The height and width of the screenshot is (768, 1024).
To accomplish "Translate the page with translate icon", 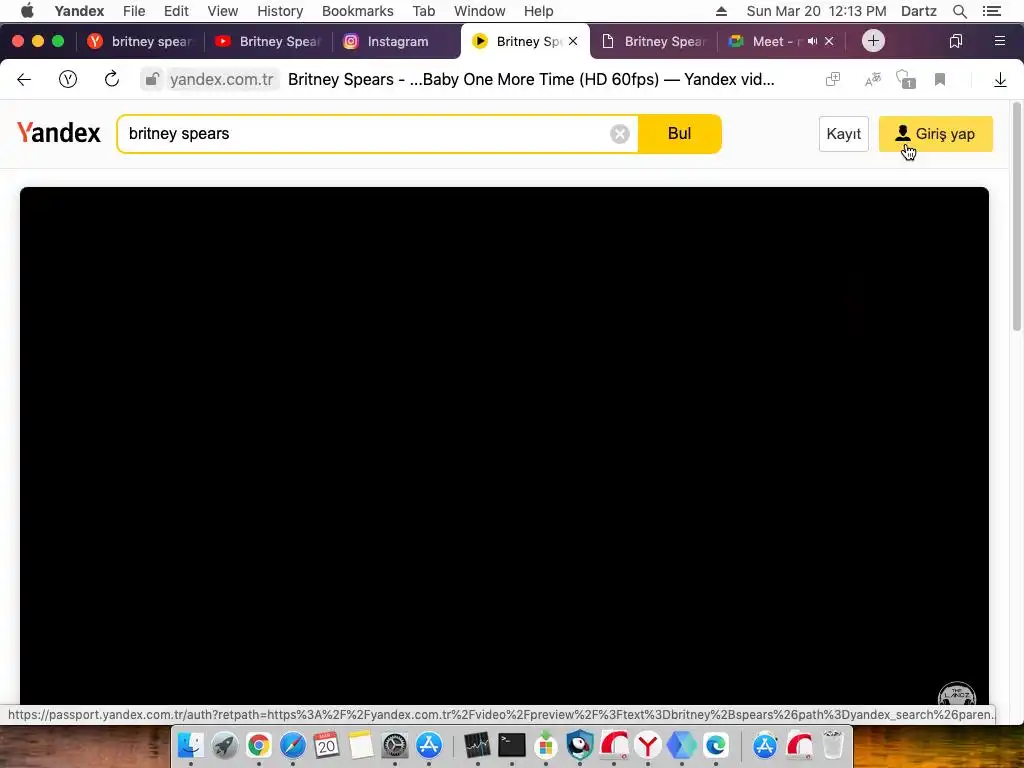I will (x=872, y=80).
